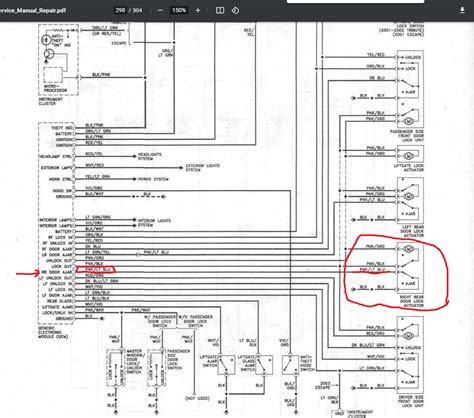The height and width of the screenshot is (418, 474).
Task: Click the (NOT USED) label
Action: tap(197, 398)
